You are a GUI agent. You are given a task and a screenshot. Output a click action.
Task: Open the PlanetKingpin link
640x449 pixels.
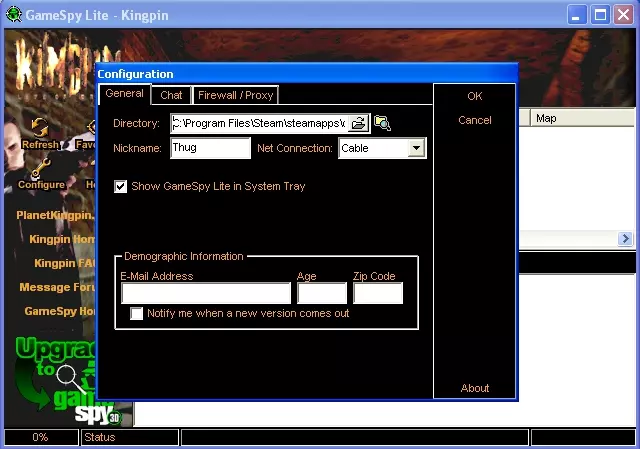click(x=56, y=215)
